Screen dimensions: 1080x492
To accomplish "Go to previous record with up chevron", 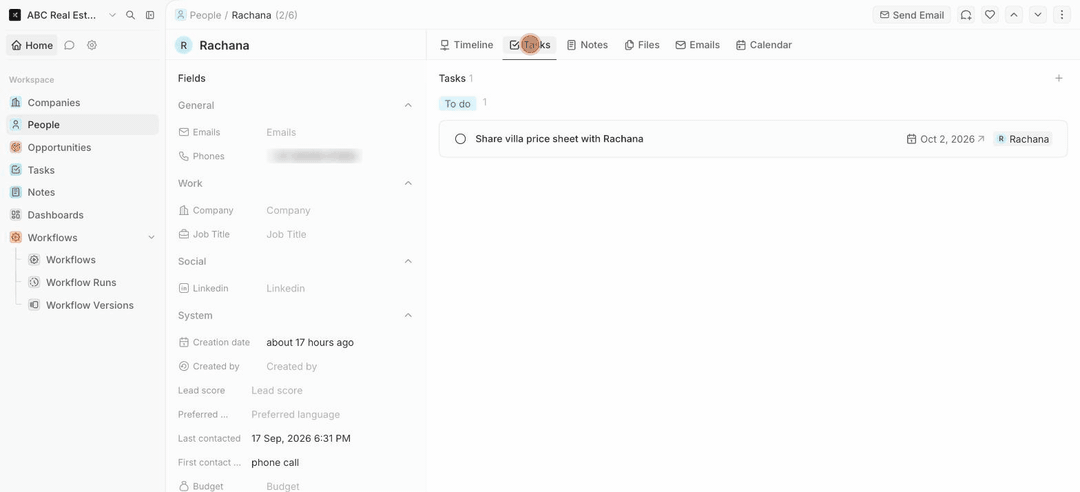I will [1014, 14].
